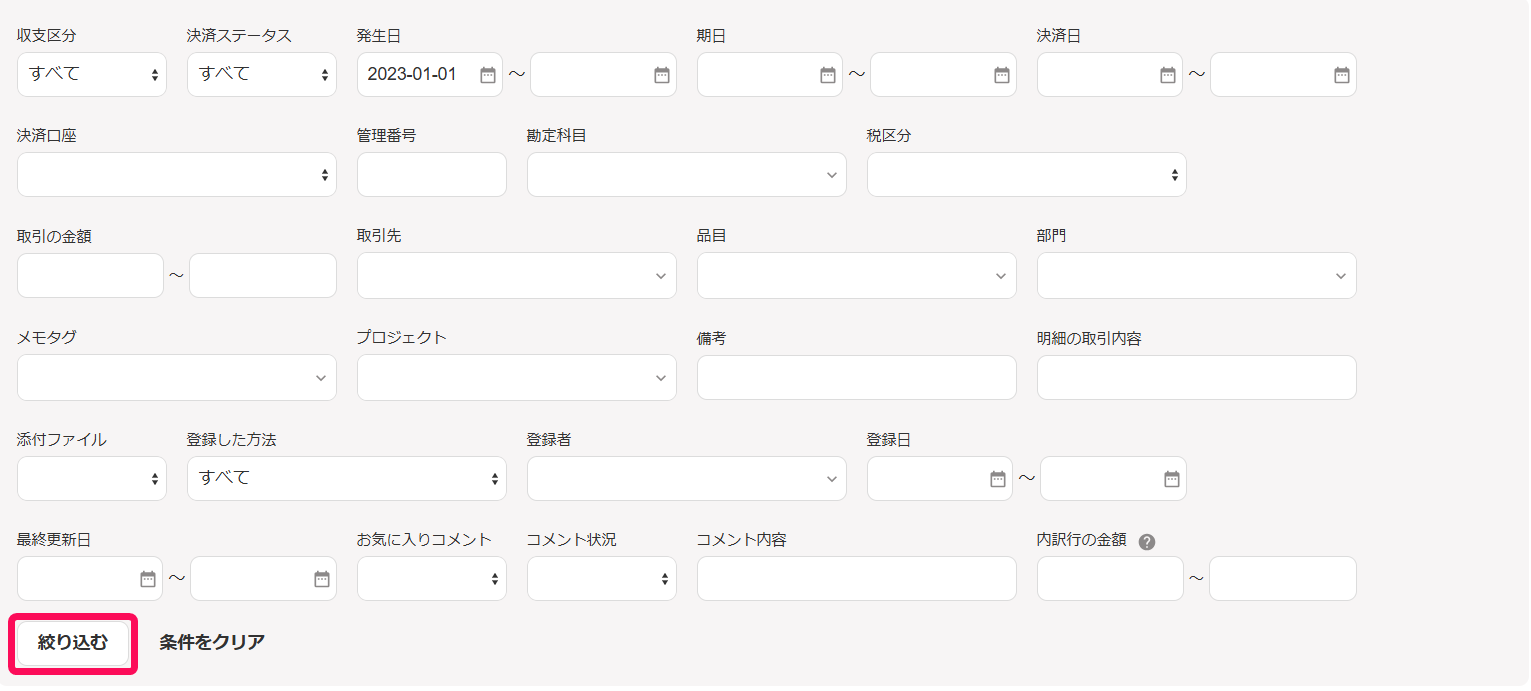Viewport: 1531px width, 691px height.
Task: Focus the 内訳行の金額 maximum field
Action: 1283,579
